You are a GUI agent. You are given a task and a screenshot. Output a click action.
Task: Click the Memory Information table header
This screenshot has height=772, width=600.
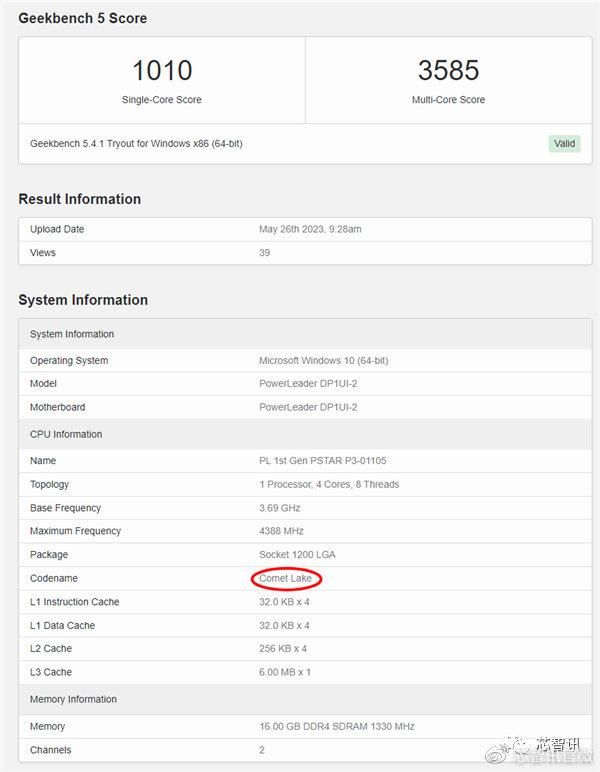coord(73,699)
